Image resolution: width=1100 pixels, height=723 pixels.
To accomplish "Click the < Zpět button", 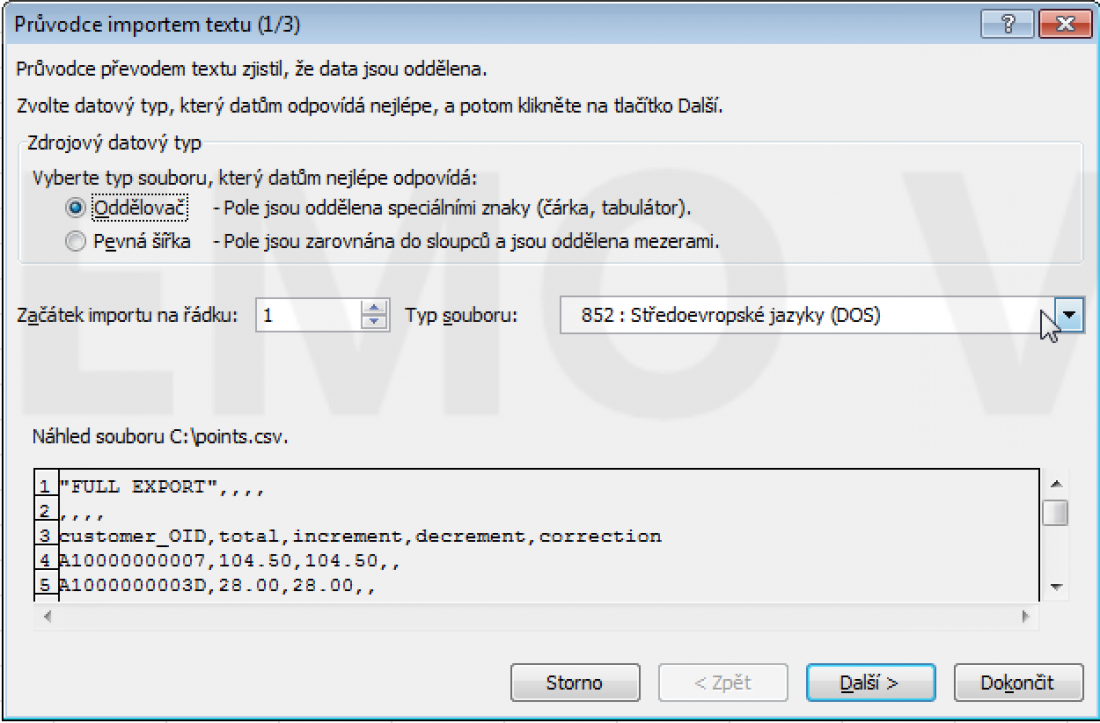I will pyautogui.click(x=722, y=683).
